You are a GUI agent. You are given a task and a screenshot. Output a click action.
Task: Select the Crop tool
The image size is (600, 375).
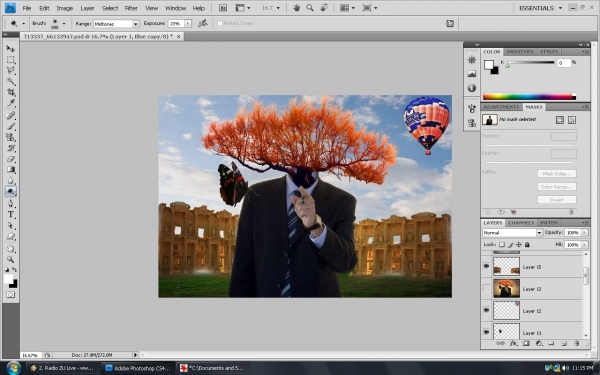(10, 92)
